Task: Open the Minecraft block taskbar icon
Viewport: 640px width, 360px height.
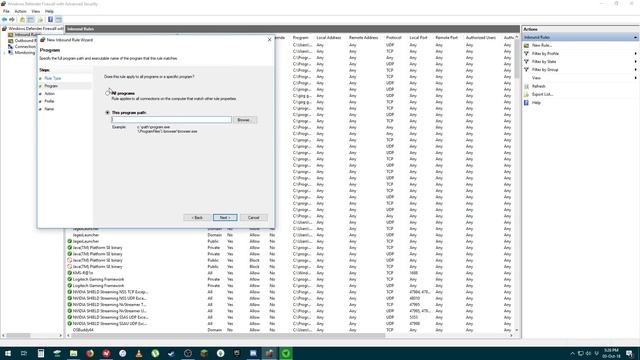Action: 204,353
